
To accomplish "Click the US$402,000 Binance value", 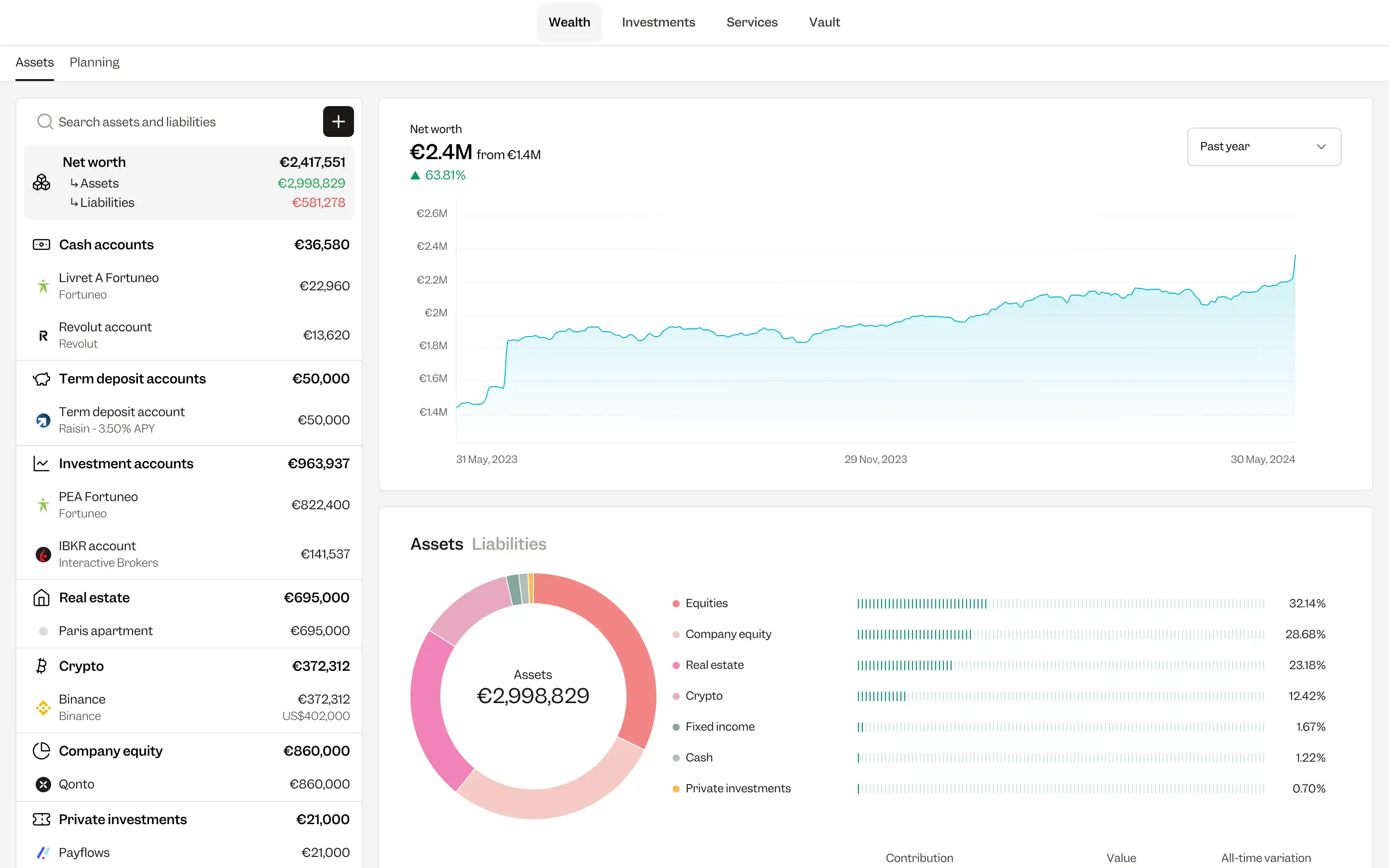I will coord(316,717).
